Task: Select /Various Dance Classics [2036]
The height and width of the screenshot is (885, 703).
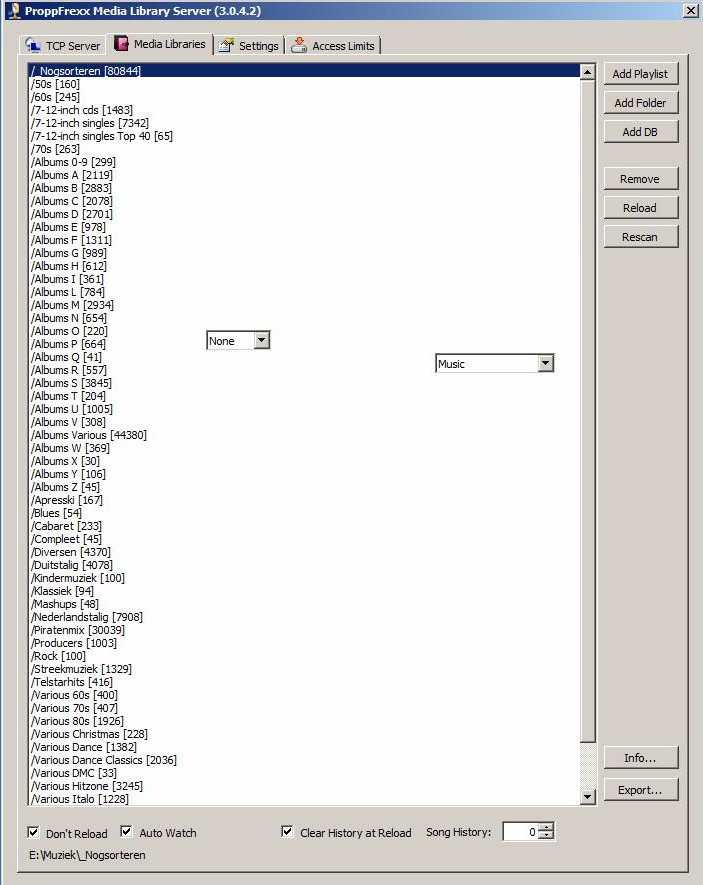Action: click(x=304, y=760)
